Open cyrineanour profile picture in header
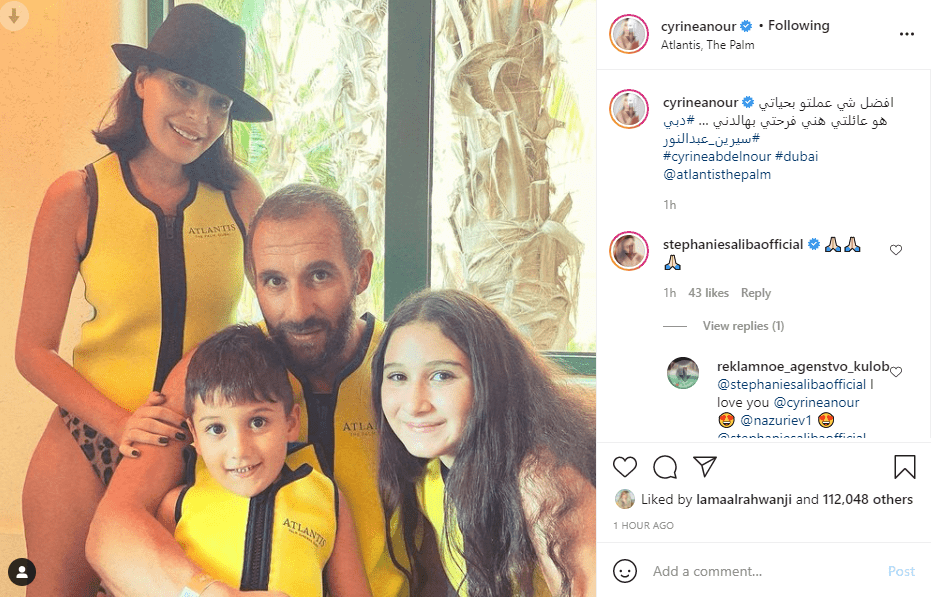 click(x=629, y=34)
